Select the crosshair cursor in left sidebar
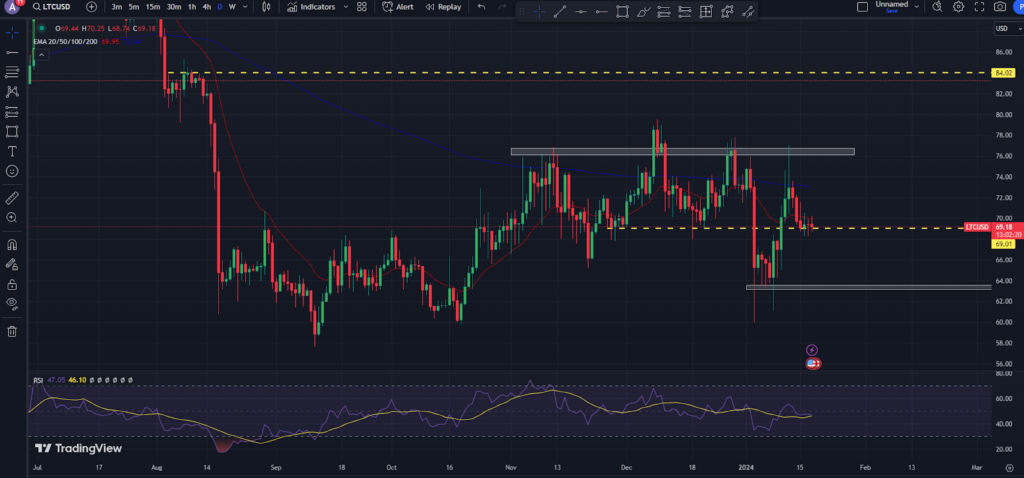The image size is (1024, 478). pyautogui.click(x=12, y=33)
